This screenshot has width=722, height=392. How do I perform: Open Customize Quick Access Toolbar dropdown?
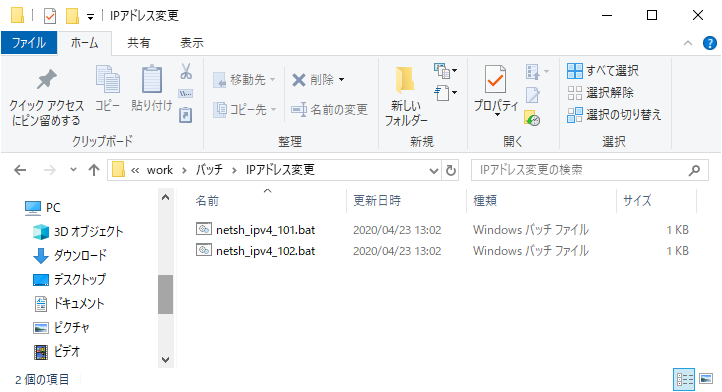click(x=91, y=17)
